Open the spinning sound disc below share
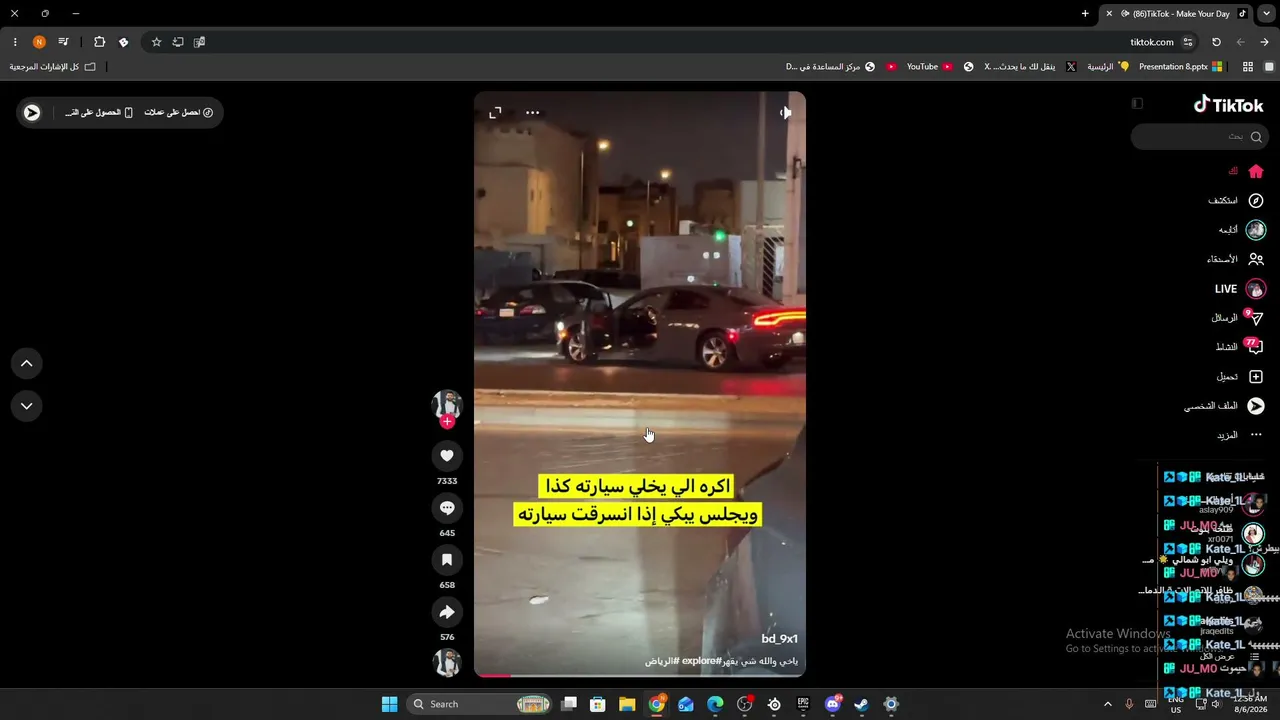The width and height of the screenshot is (1280, 720). tap(447, 662)
